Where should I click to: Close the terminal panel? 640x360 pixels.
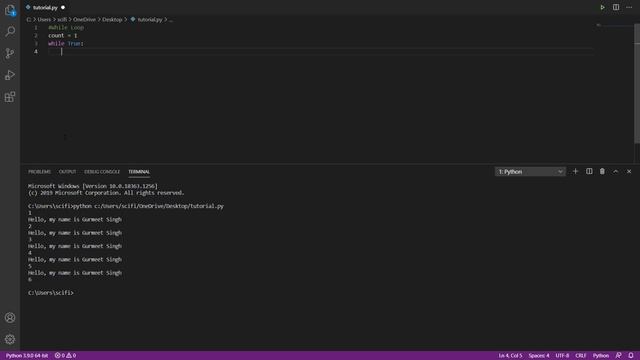pos(629,171)
